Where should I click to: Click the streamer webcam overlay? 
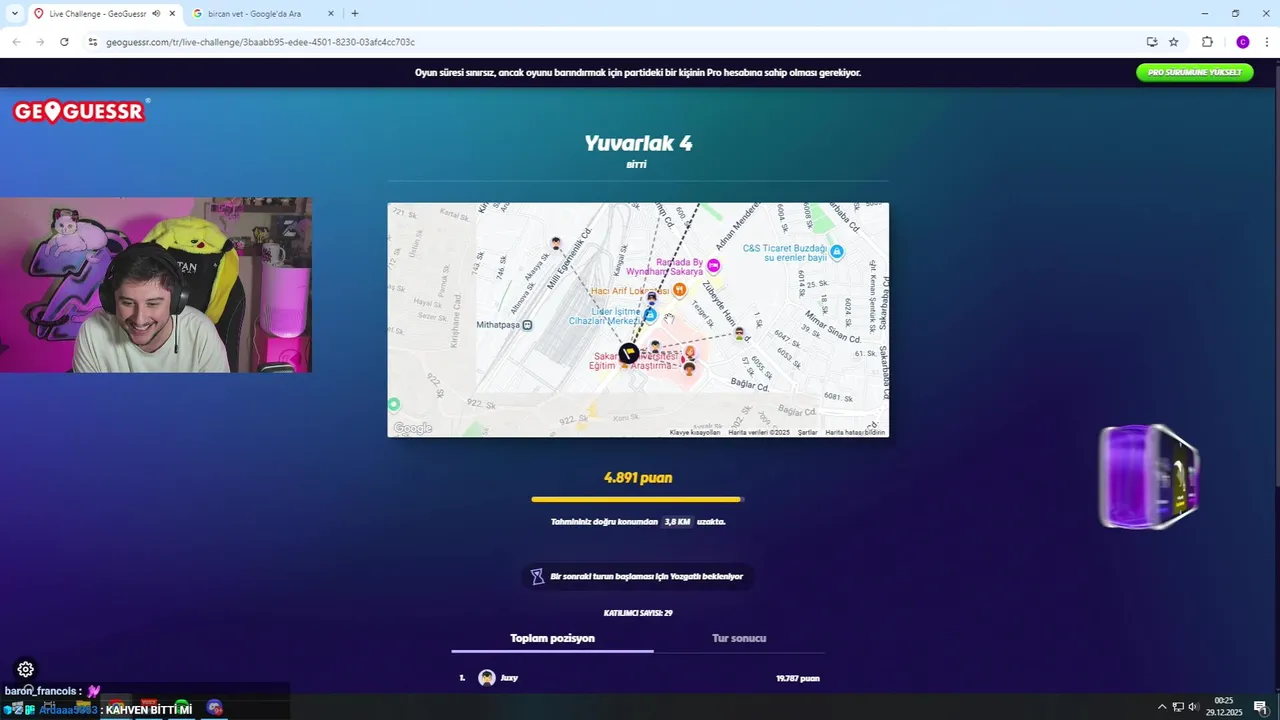(x=156, y=285)
